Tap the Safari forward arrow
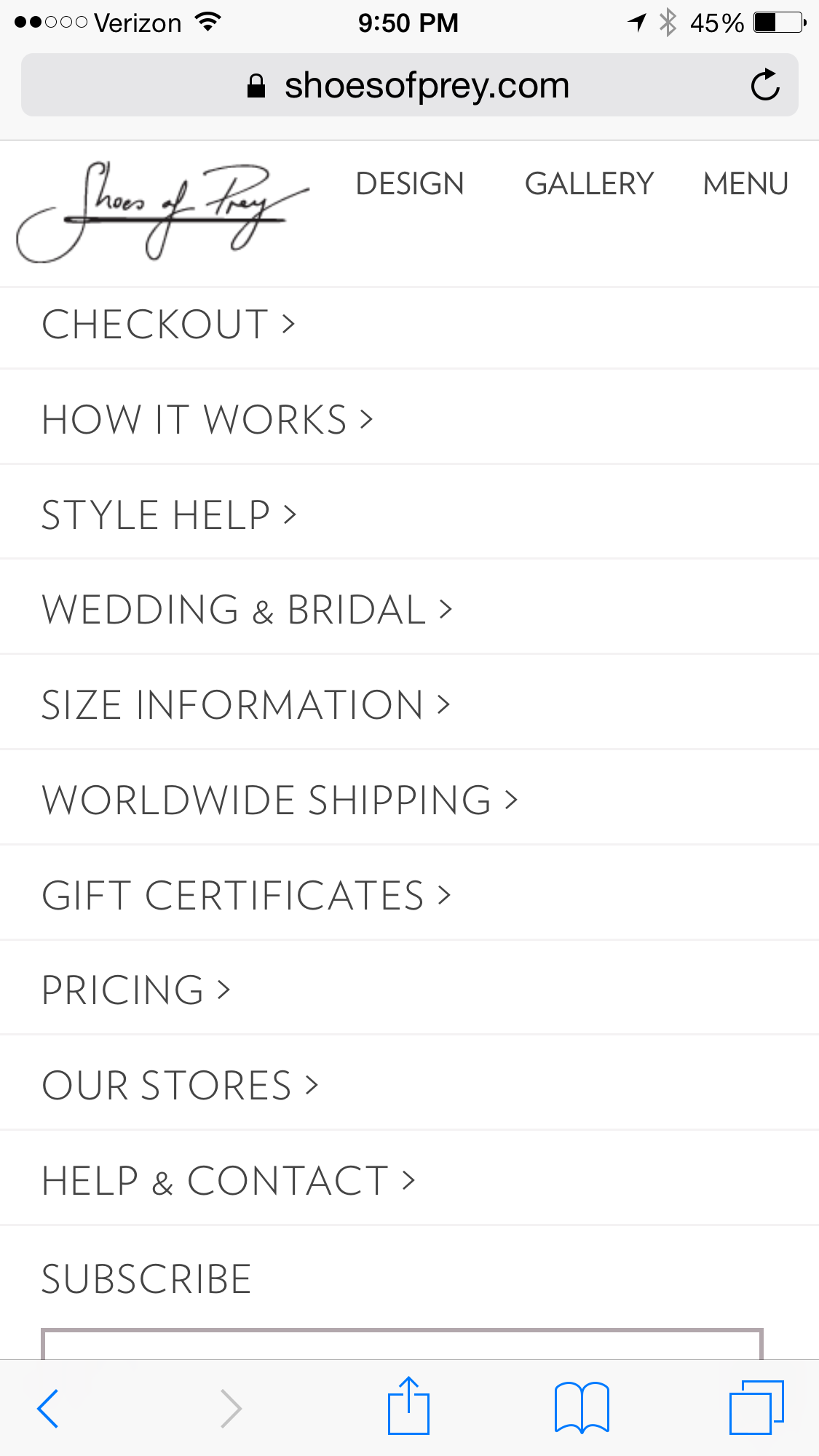Viewport: 819px width, 1456px height. click(x=231, y=1408)
